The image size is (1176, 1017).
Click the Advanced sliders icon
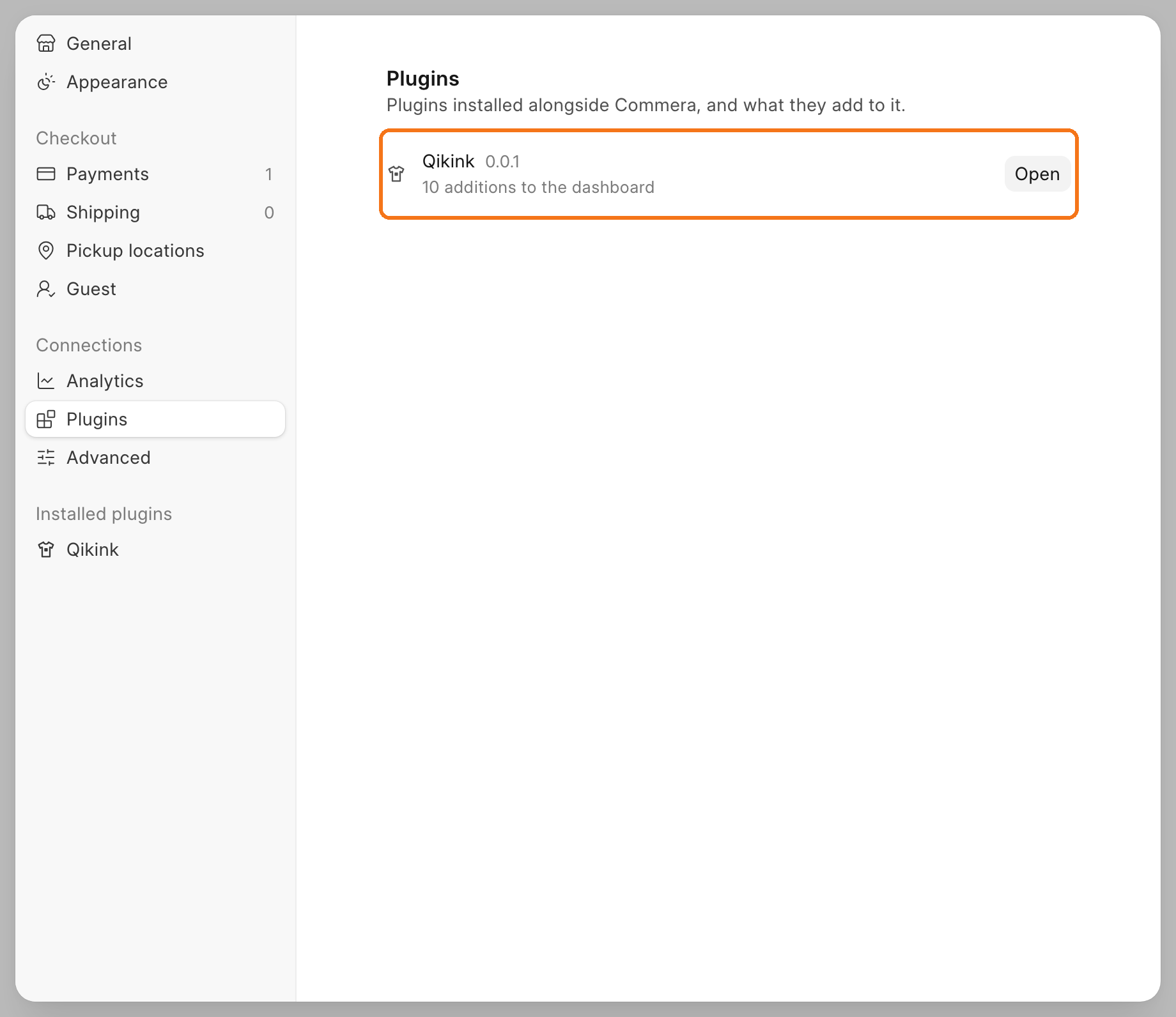point(46,457)
